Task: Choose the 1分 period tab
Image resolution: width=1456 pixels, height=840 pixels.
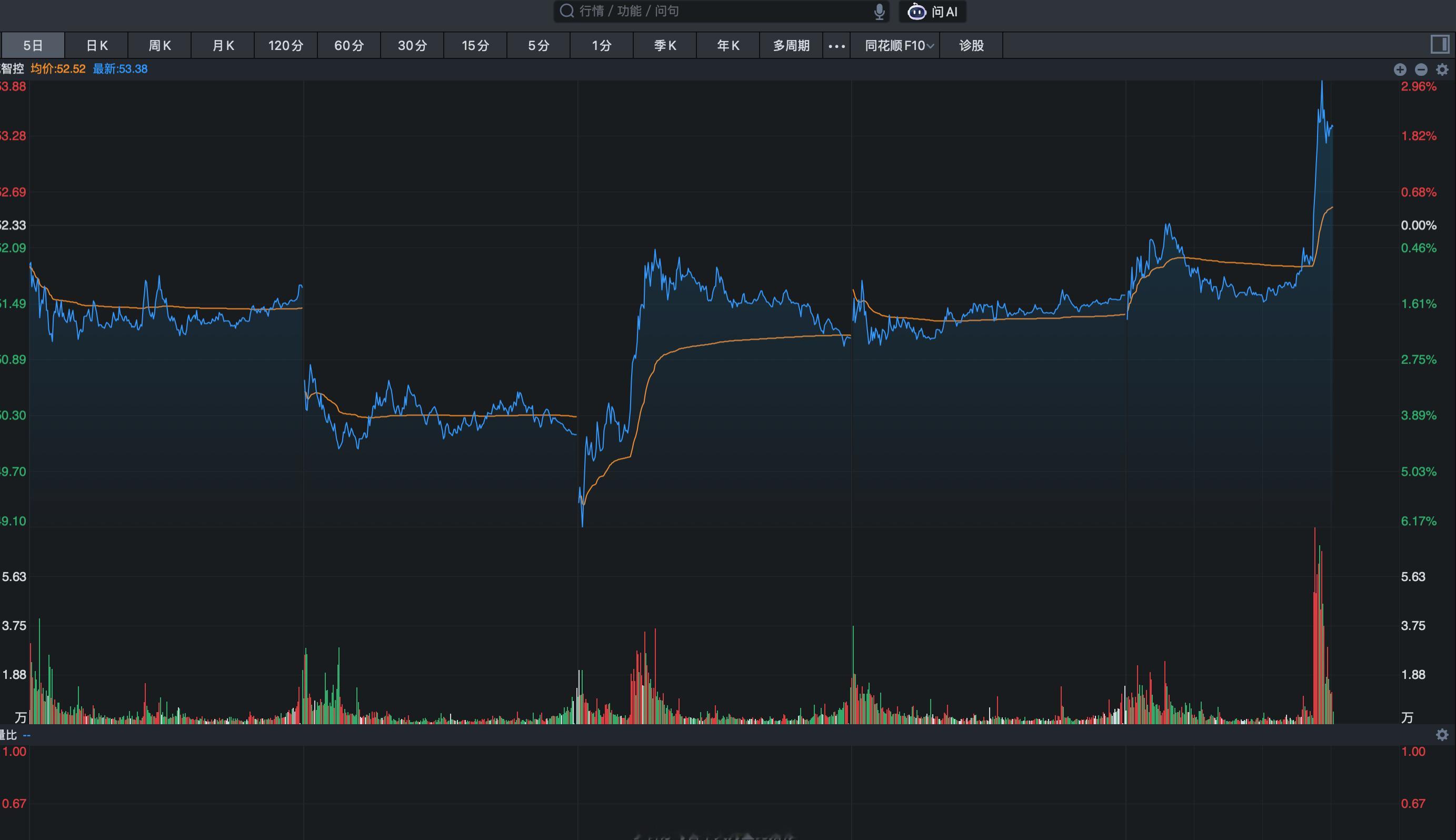Action: coord(602,46)
